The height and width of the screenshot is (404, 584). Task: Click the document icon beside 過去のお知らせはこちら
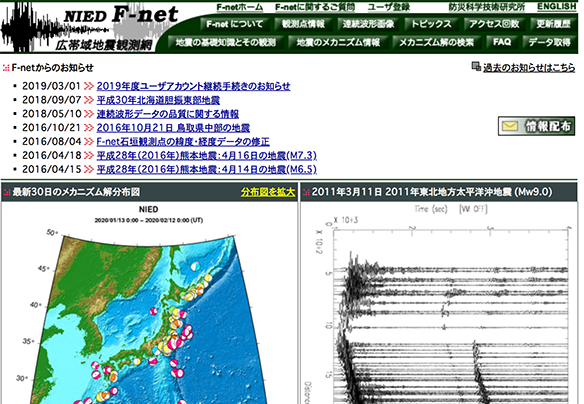476,67
